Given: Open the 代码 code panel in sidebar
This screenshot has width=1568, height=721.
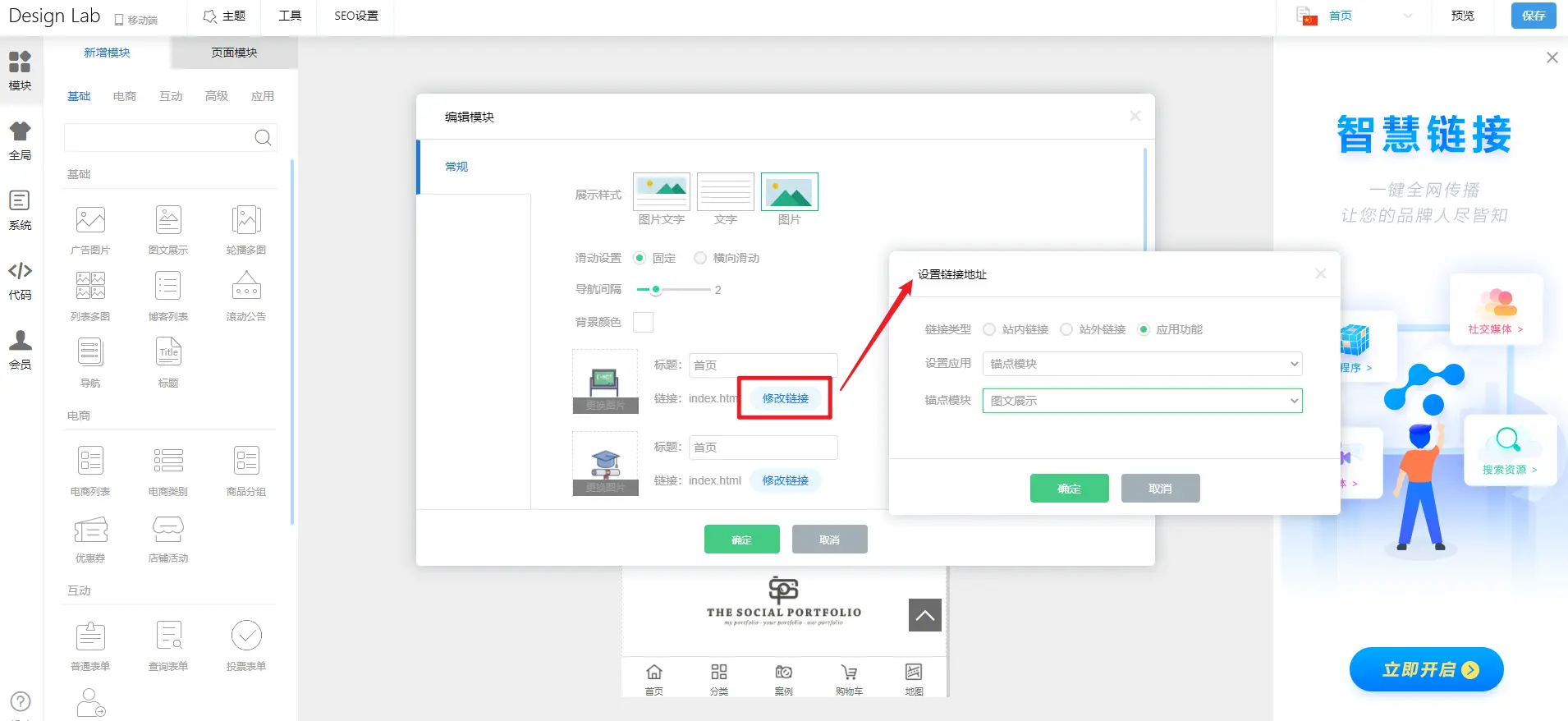Looking at the screenshot, I should click(x=21, y=281).
